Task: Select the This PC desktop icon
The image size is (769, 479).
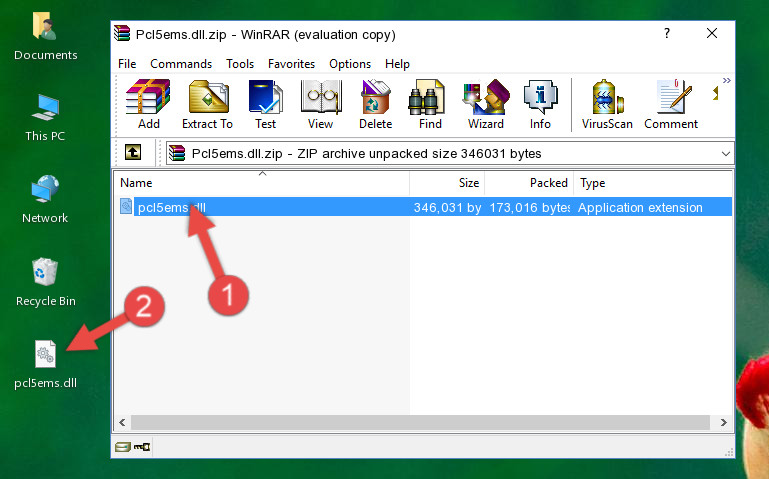Action: 45,118
